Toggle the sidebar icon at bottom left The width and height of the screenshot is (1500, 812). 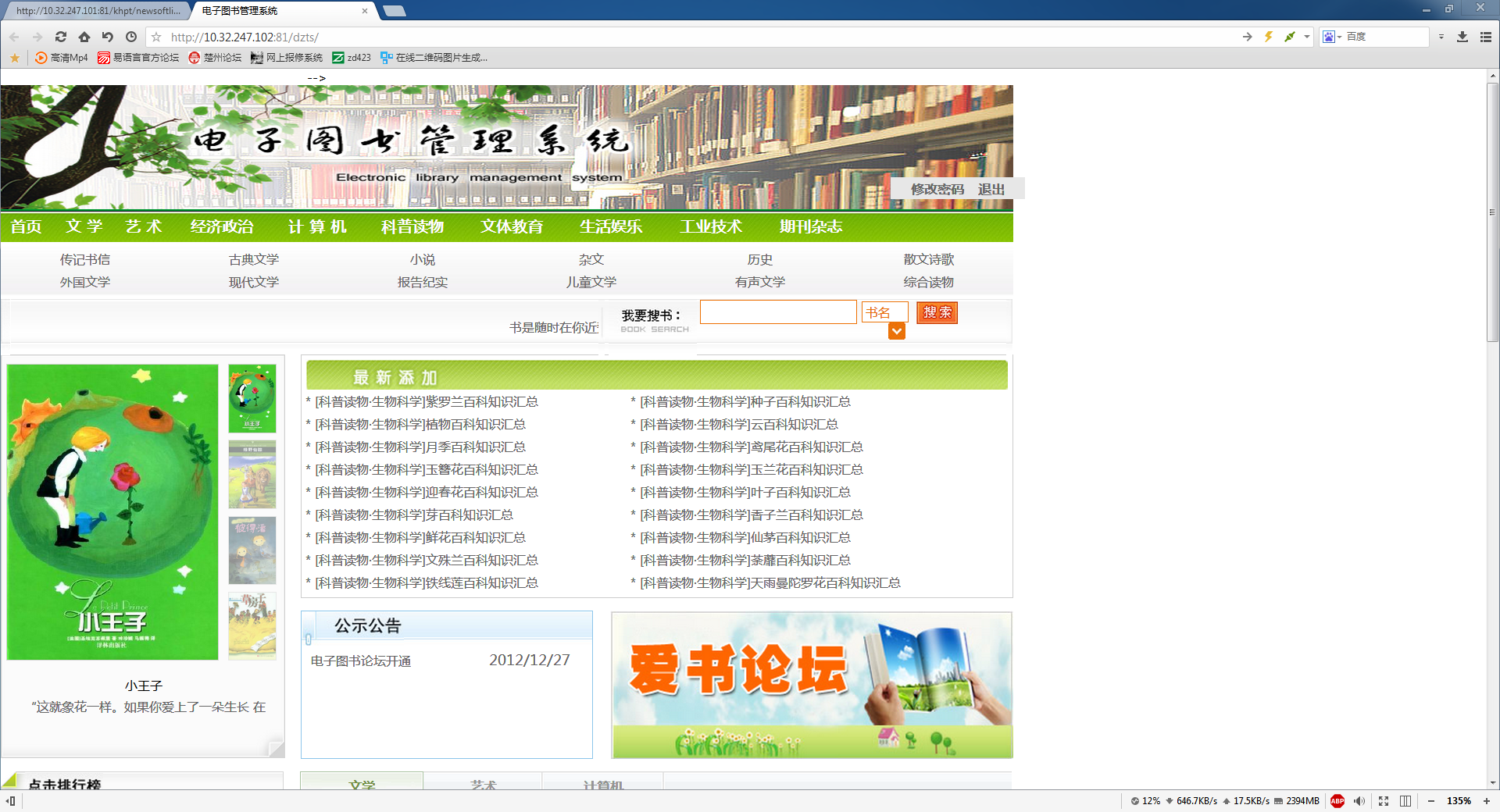10,801
